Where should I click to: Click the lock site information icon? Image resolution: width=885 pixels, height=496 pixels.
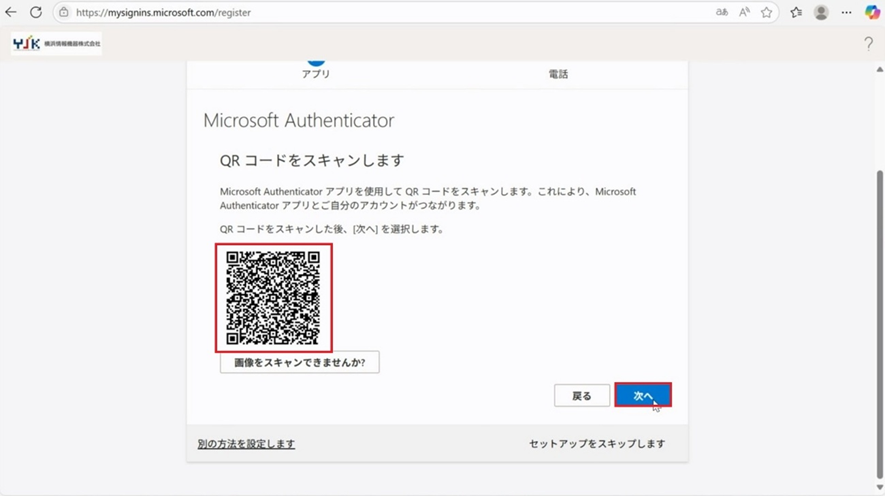click(64, 13)
